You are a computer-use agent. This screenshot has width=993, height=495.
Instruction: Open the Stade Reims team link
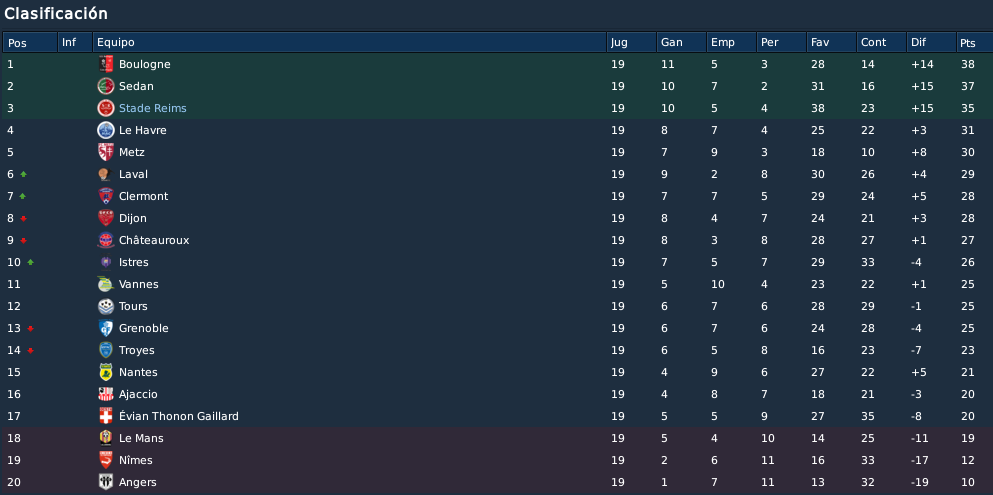click(x=153, y=108)
